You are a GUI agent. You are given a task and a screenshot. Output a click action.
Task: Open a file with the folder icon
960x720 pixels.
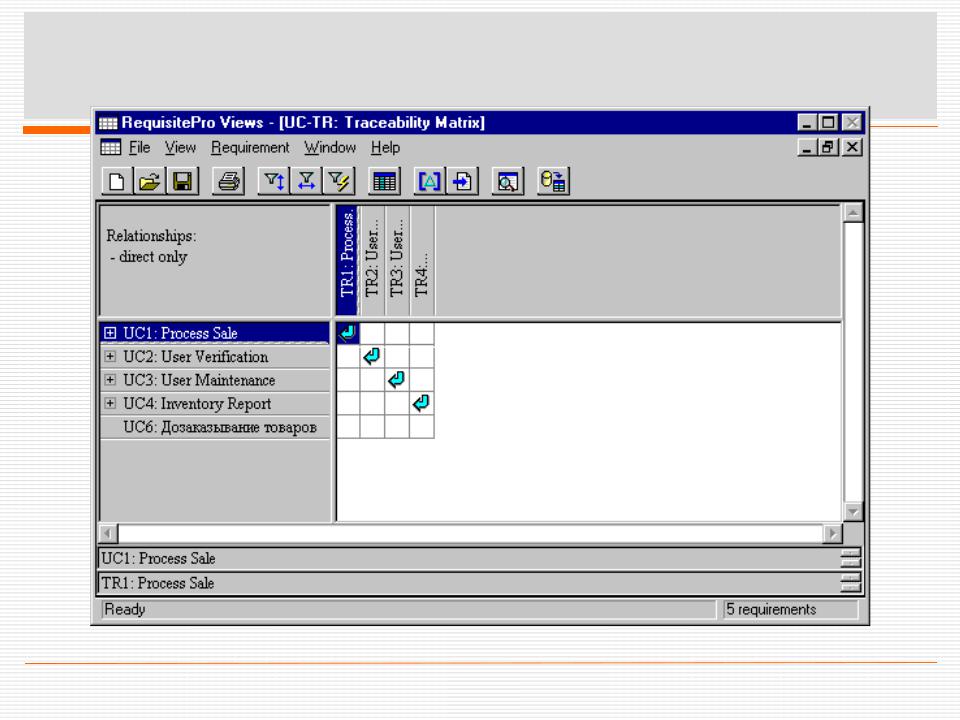point(149,181)
